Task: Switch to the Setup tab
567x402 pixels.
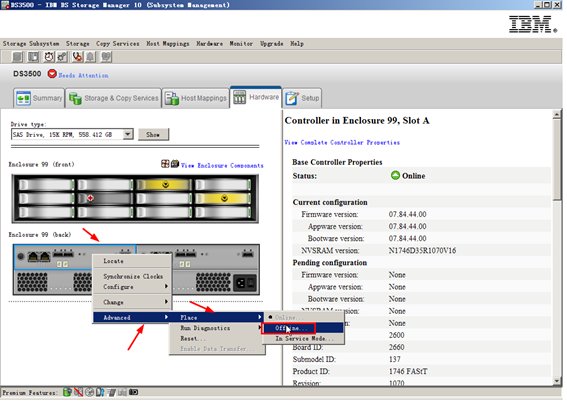Action: (302, 98)
